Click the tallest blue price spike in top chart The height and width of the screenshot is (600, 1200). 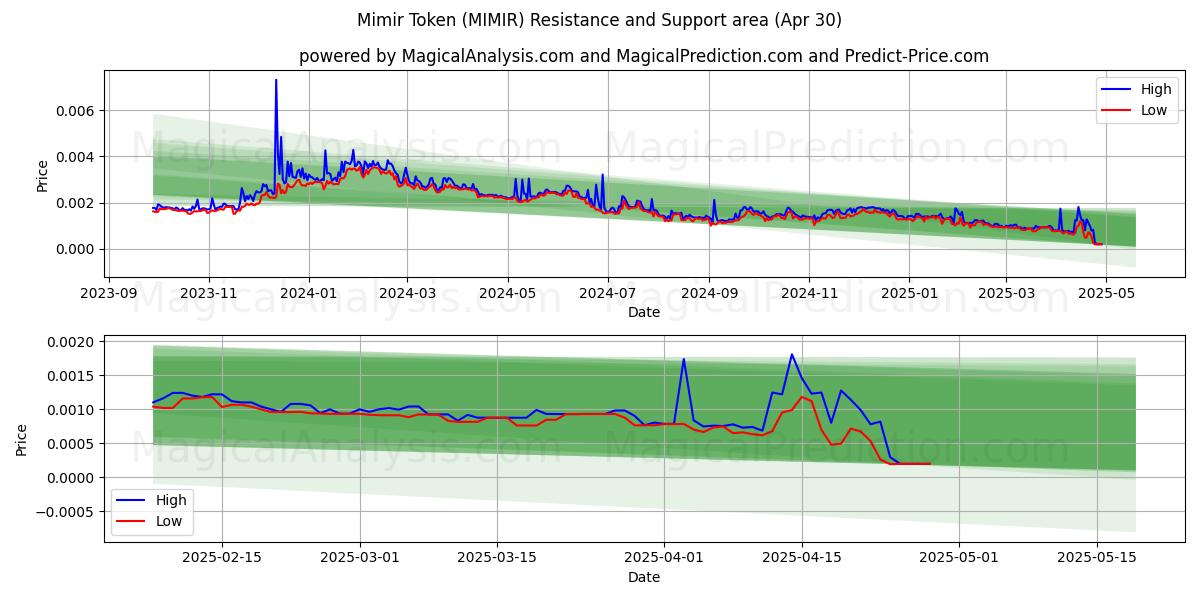pyautogui.click(x=276, y=81)
